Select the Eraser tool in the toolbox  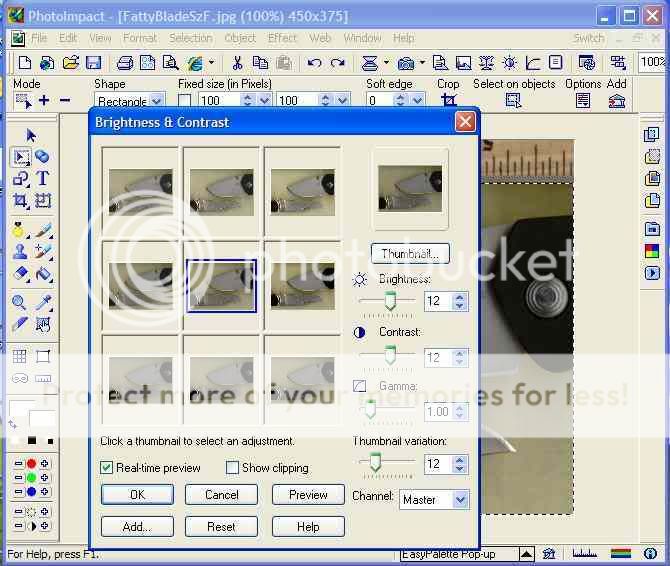click(x=20, y=273)
